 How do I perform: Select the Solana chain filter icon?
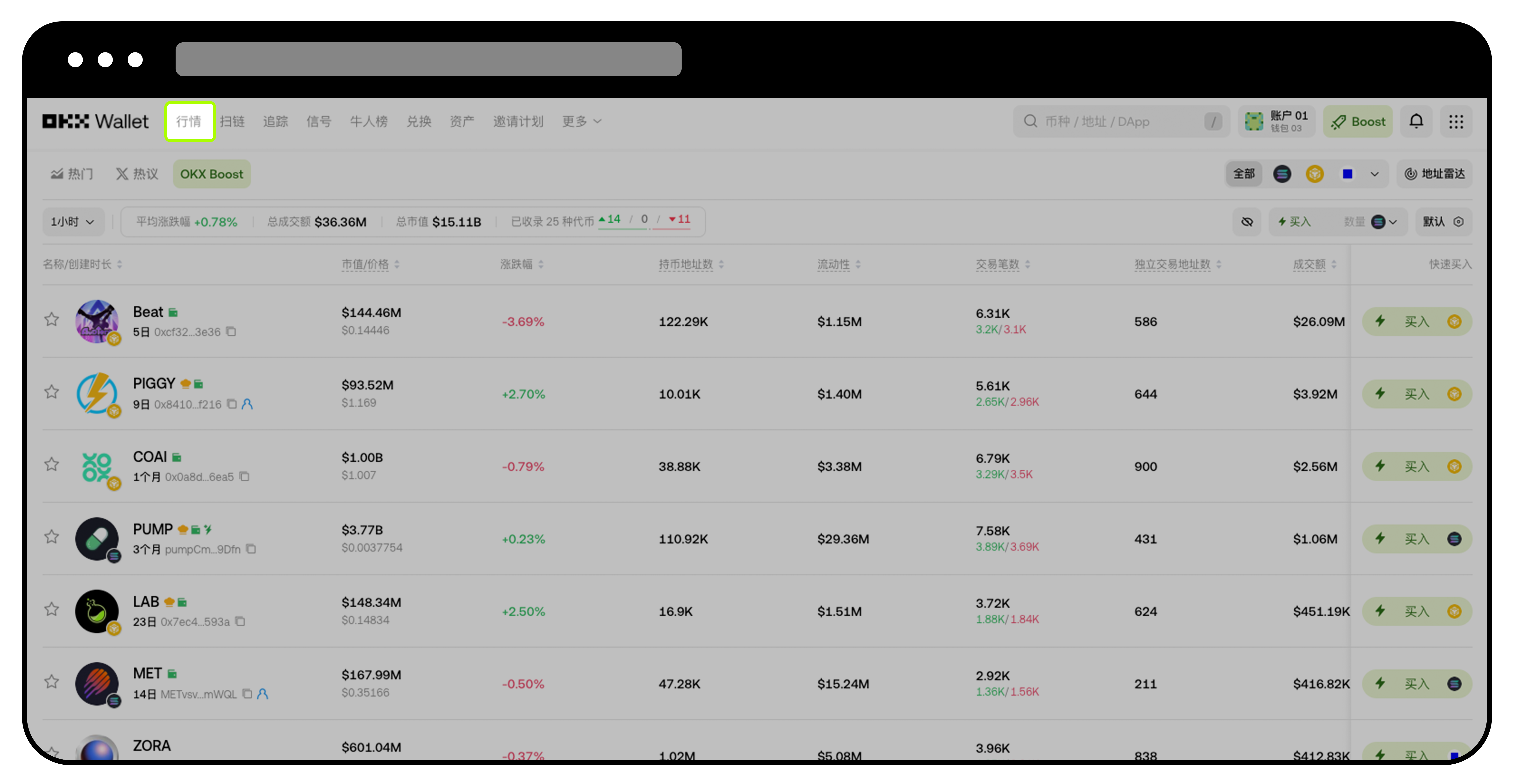[1282, 174]
